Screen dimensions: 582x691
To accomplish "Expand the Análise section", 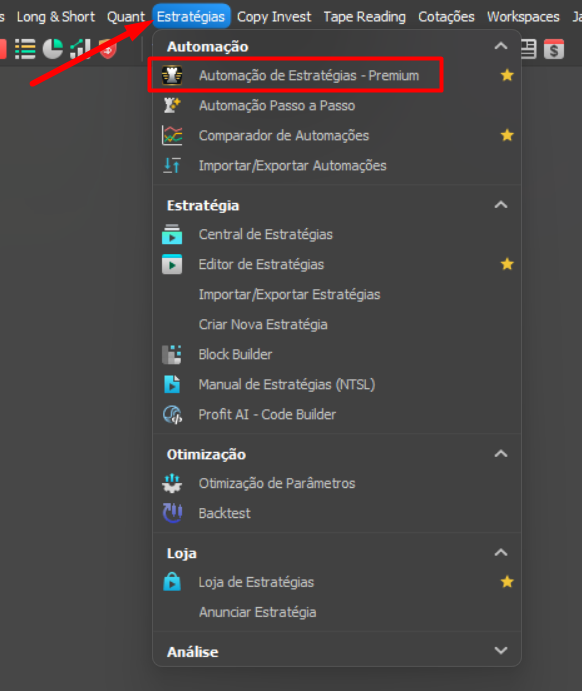I will click(x=501, y=650).
